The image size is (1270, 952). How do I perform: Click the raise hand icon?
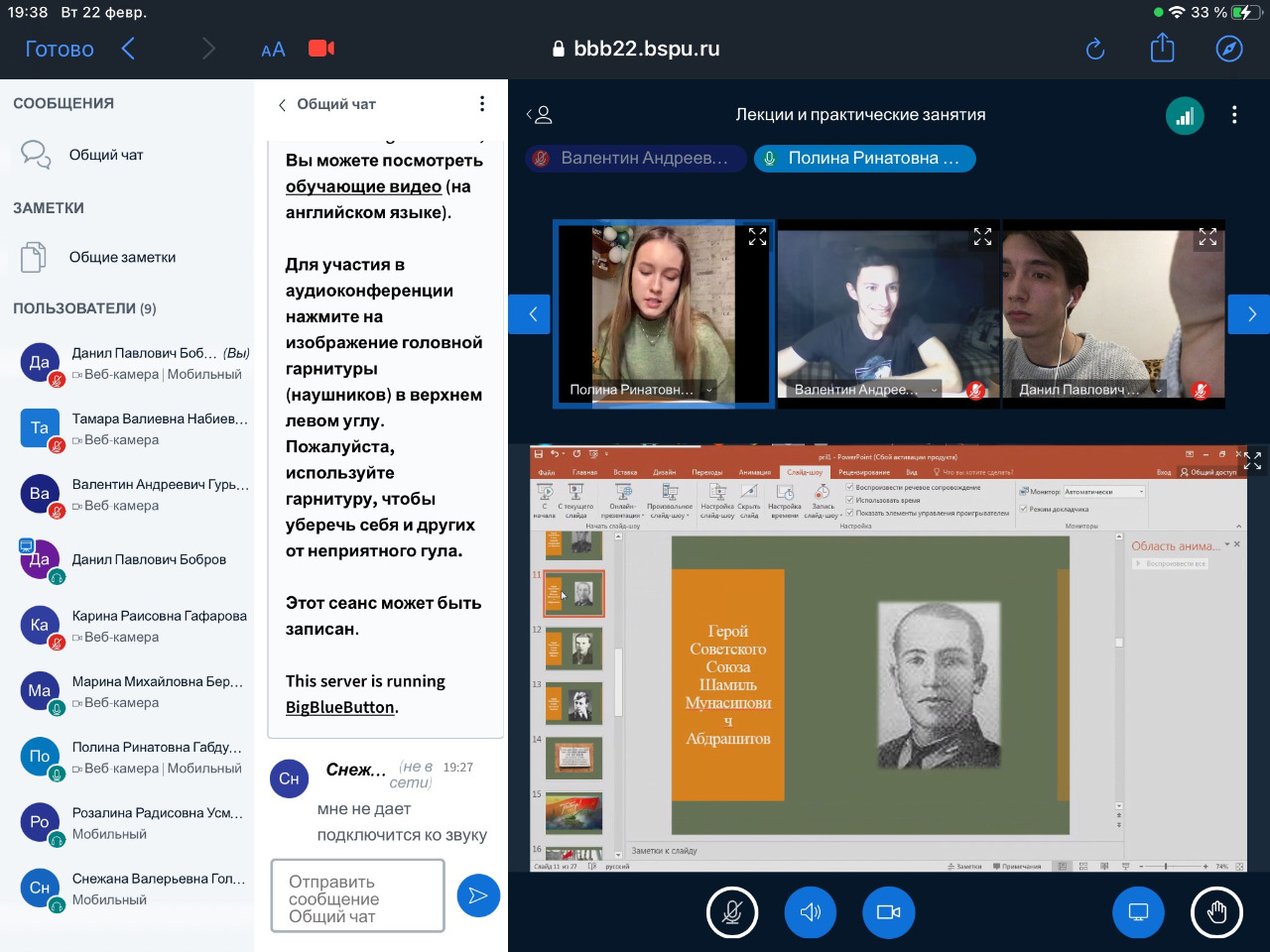pos(1216,912)
